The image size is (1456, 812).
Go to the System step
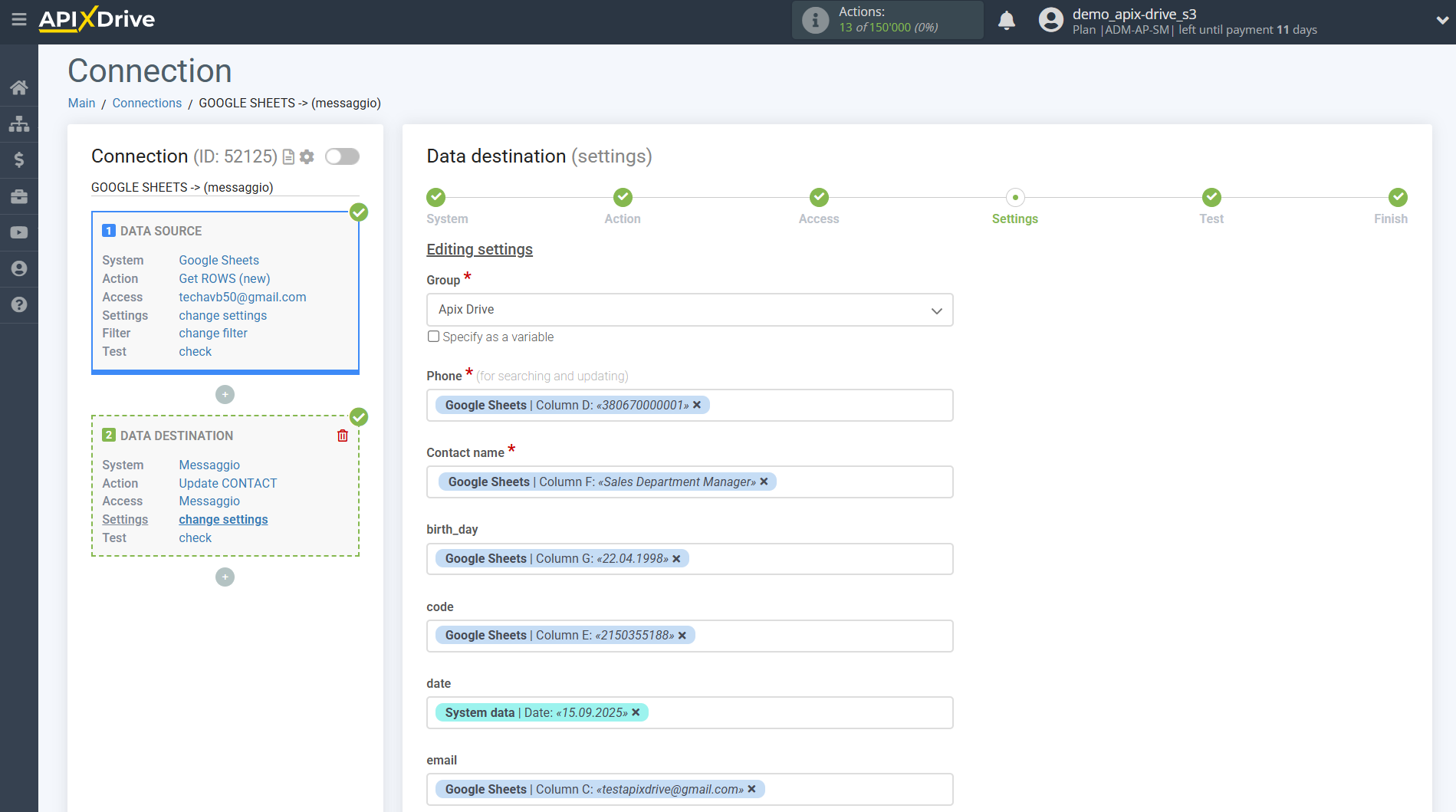[x=436, y=198]
